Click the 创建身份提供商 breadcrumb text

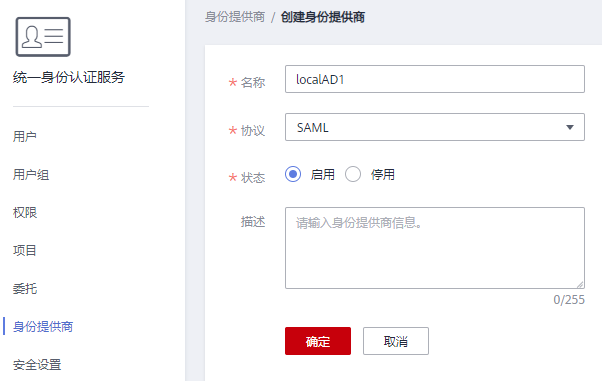323,17
